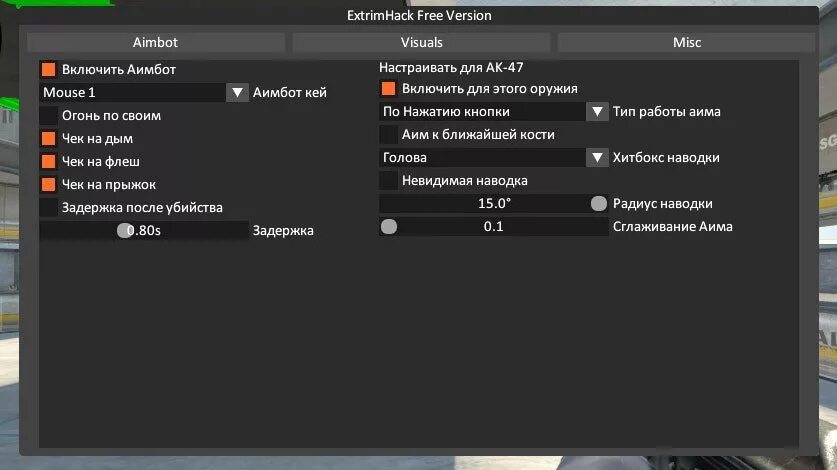Screen dimensions: 837x470
Task: Enable Задержка после убийства checkbox
Action: point(49,207)
